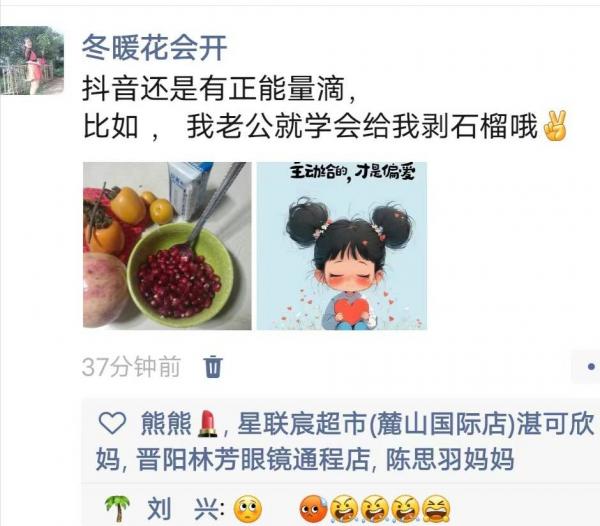Open liker 陈思羽妈妈 profile
The height and width of the screenshot is (526, 600).
click(450, 459)
